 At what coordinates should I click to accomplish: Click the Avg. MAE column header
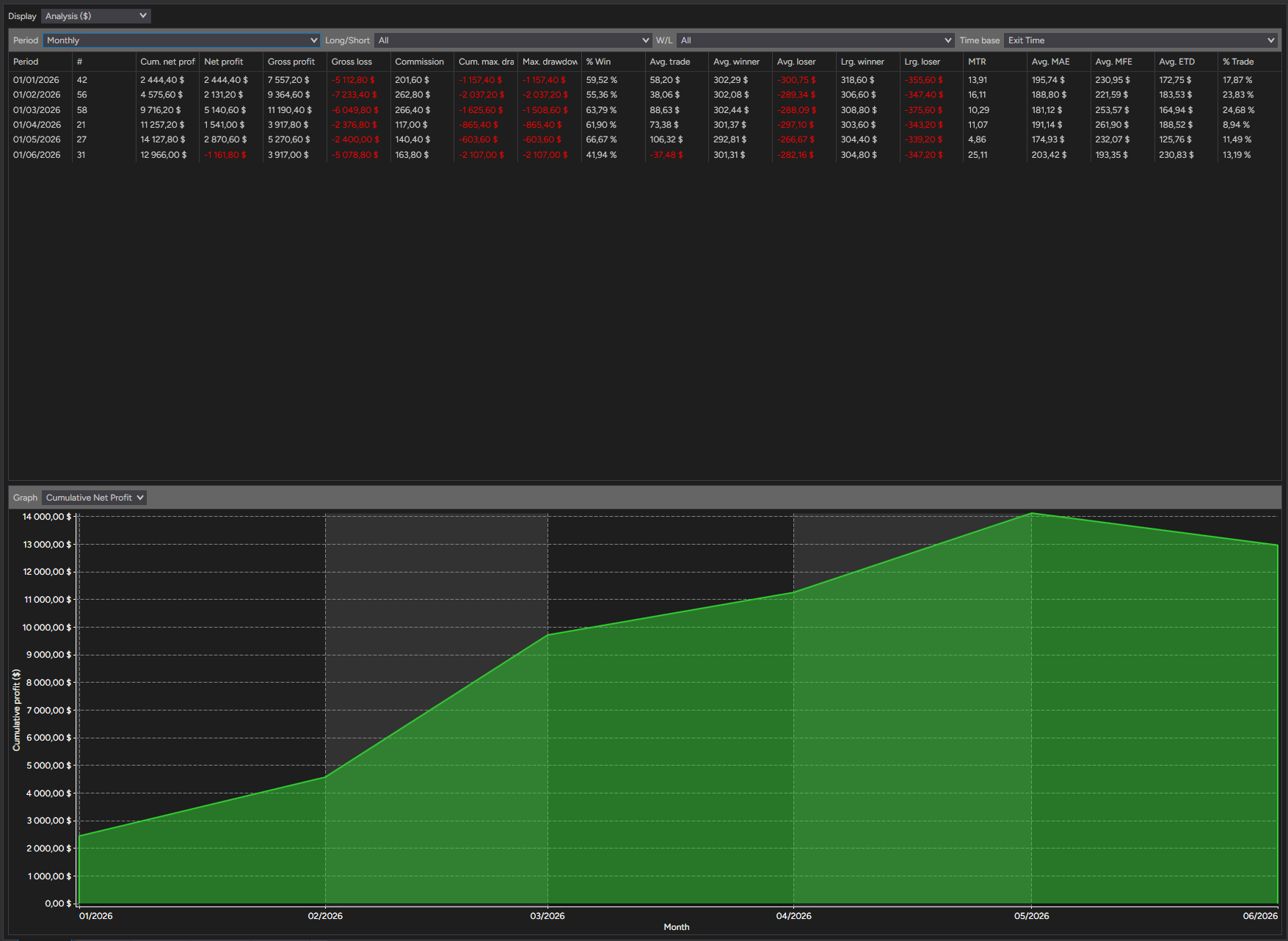coord(1059,62)
